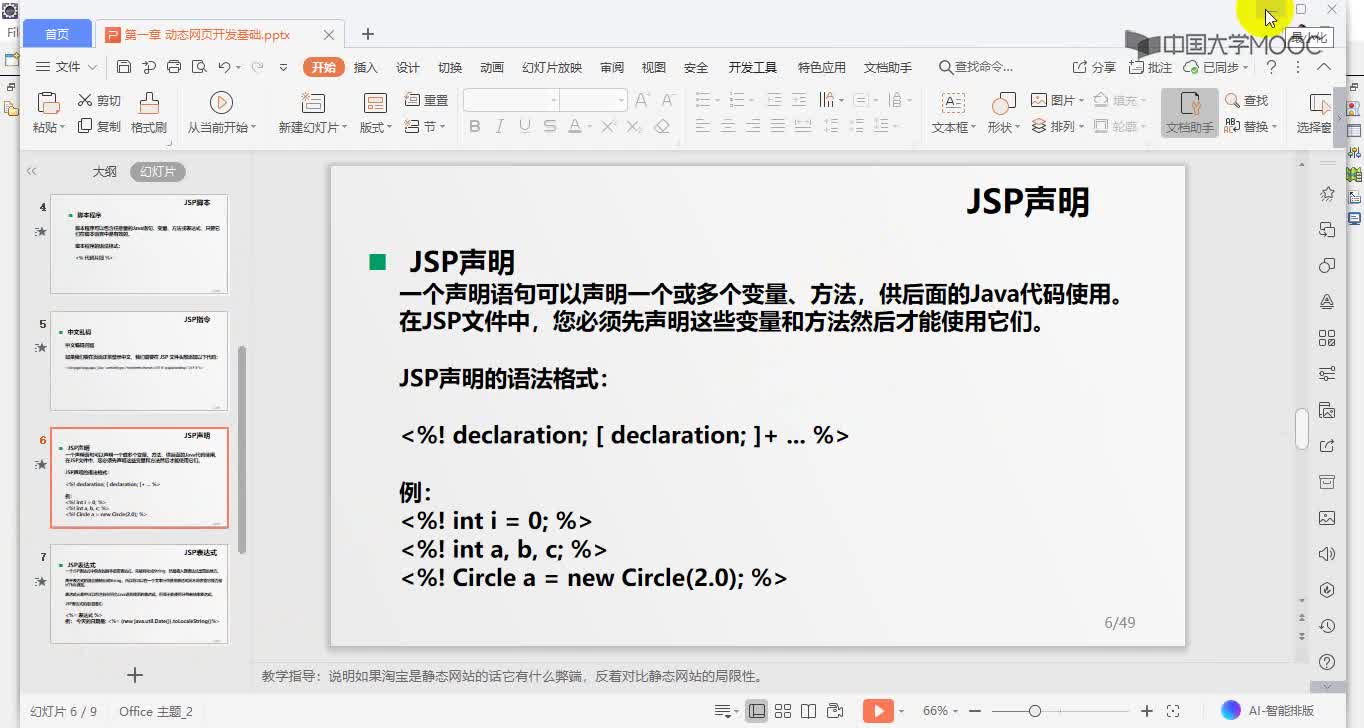
Task: Start slideshow from current slide icon
Action: 221,103
